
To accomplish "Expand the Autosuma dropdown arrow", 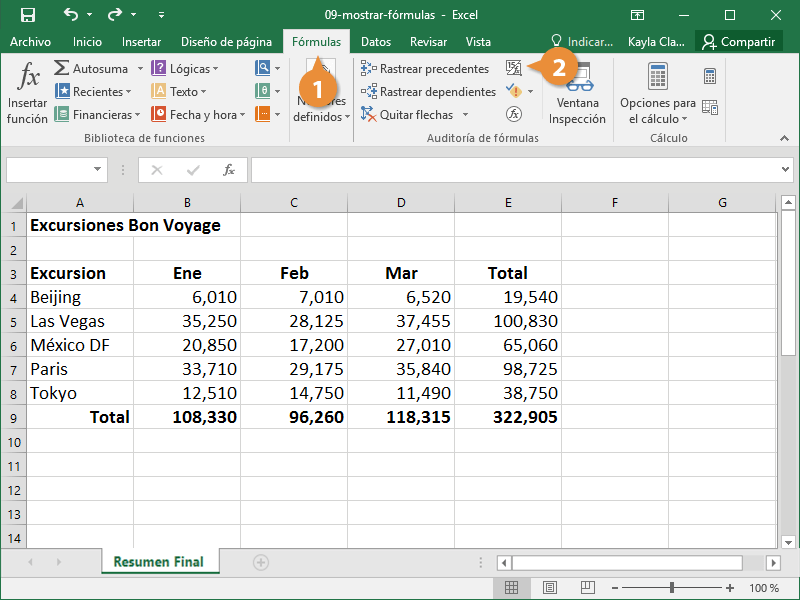I will click(140, 69).
